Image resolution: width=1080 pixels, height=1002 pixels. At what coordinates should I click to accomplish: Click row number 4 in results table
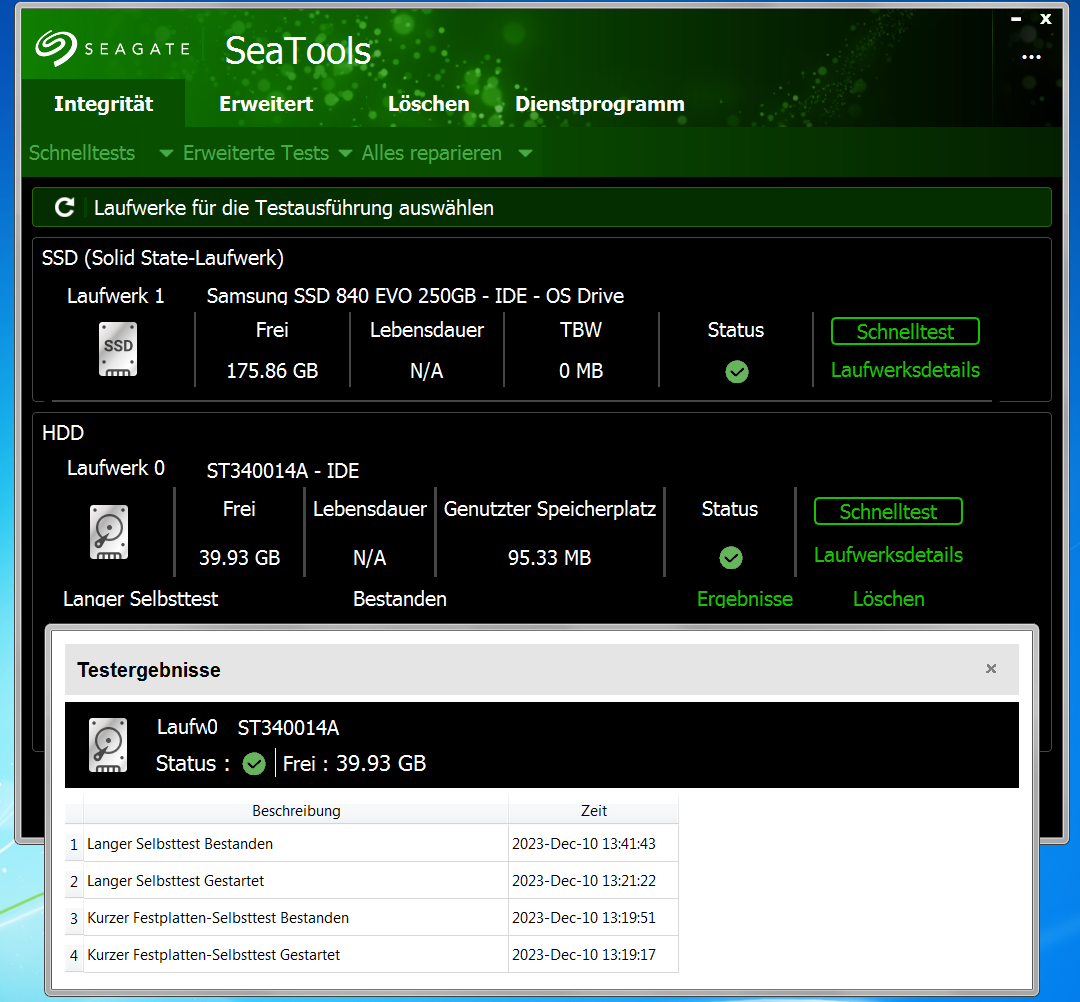pyautogui.click(x=74, y=955)
